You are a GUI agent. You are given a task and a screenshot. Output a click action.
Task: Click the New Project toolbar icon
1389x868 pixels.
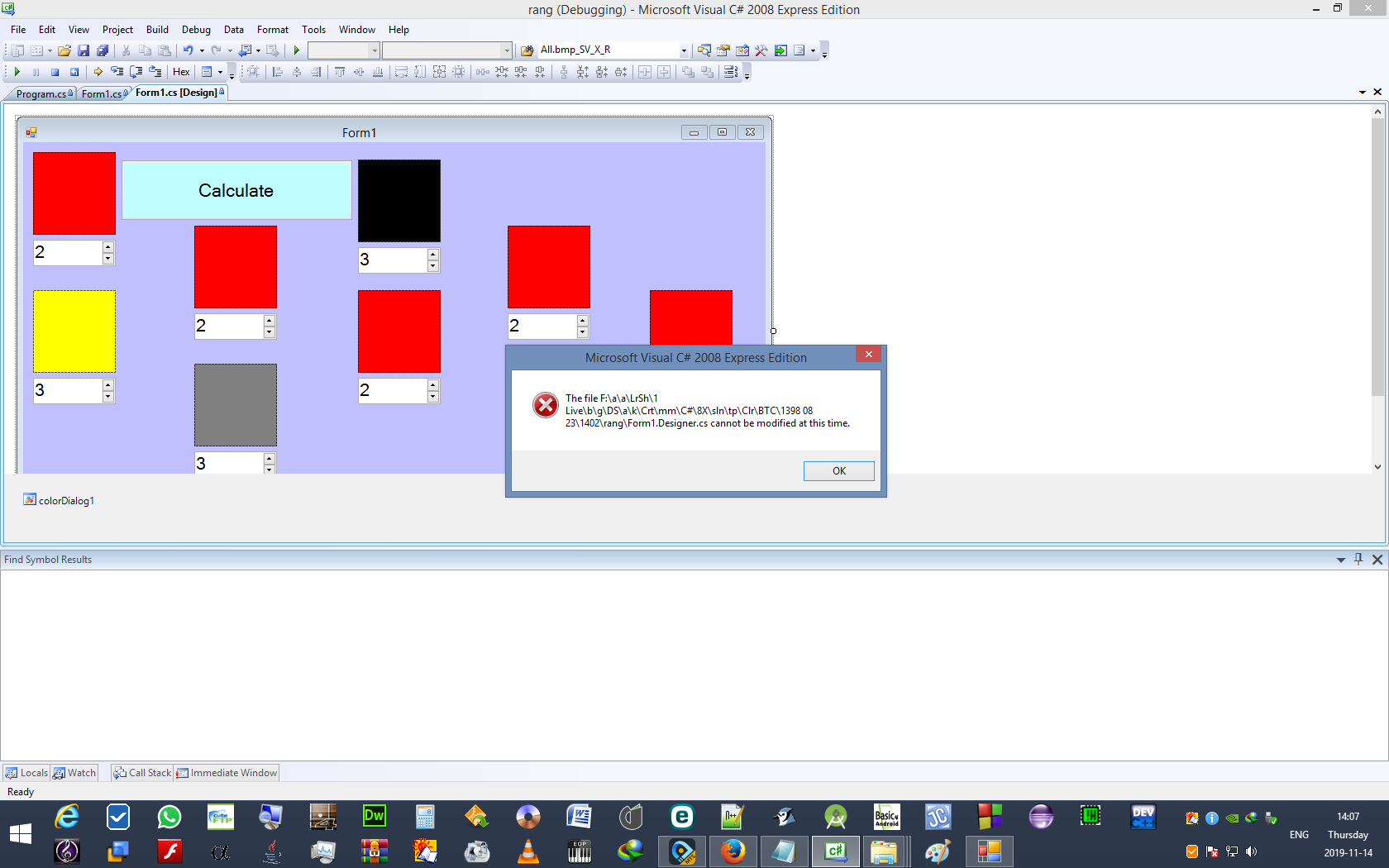tap(17, 50)
